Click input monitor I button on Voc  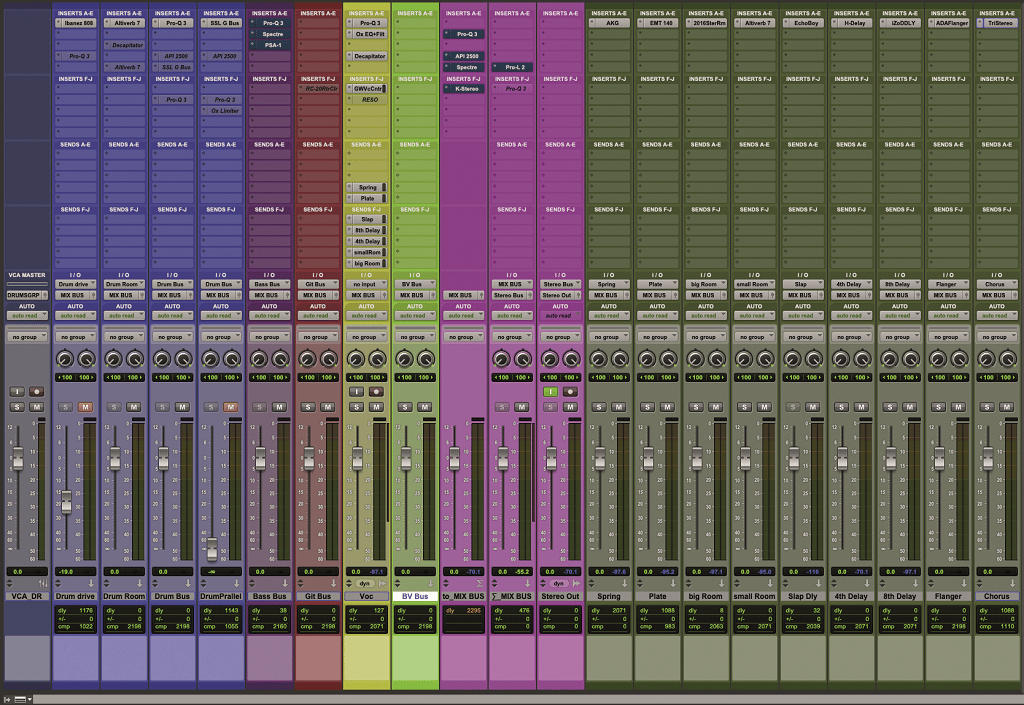tap(356, 392)
